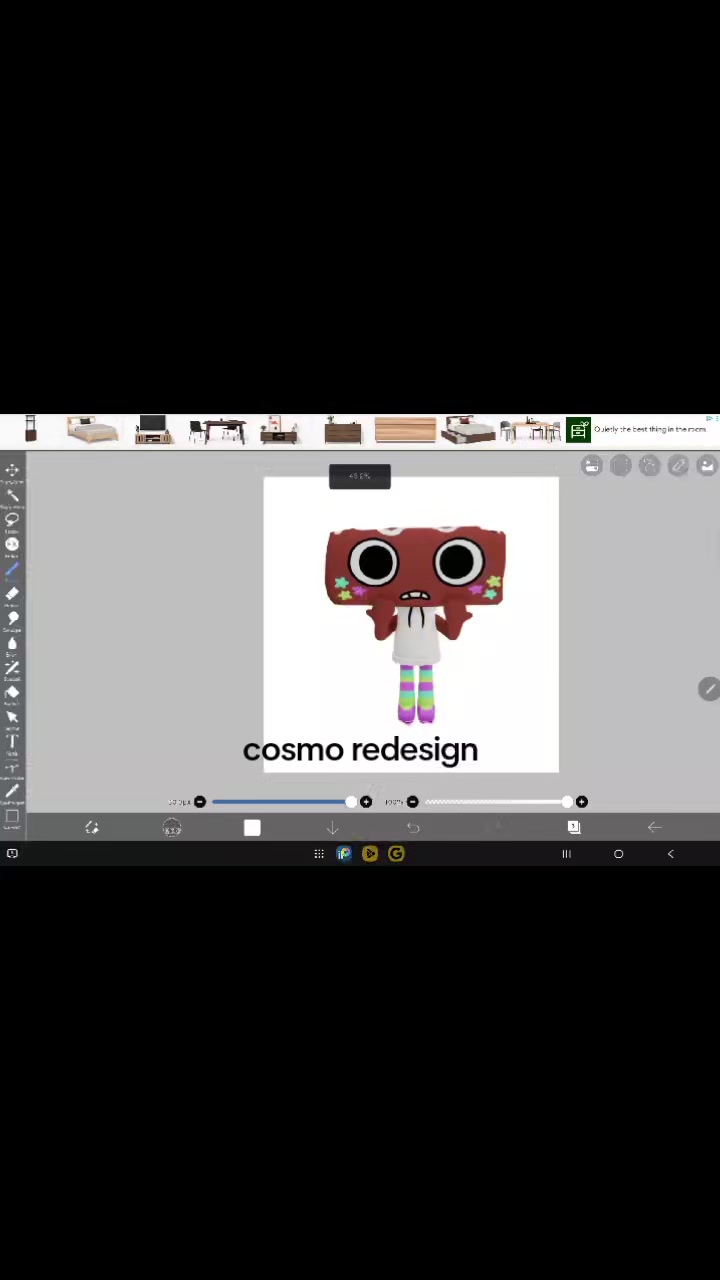Screen dimensions: 720x1280
Task: Select the Text tool
Action: coord(12,741)
